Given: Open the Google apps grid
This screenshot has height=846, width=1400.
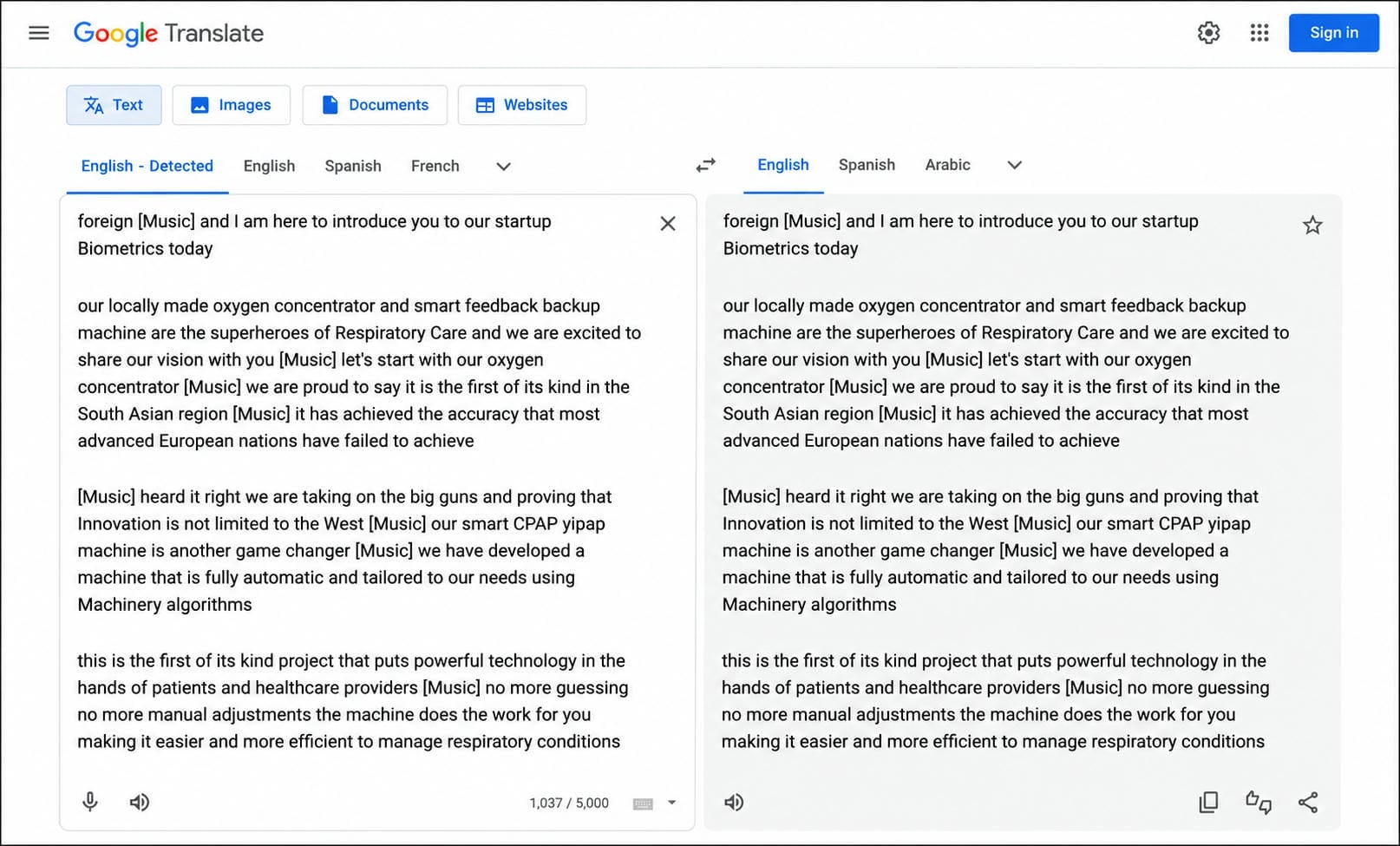Looking at the screenshot, I should click(1259, 33).
